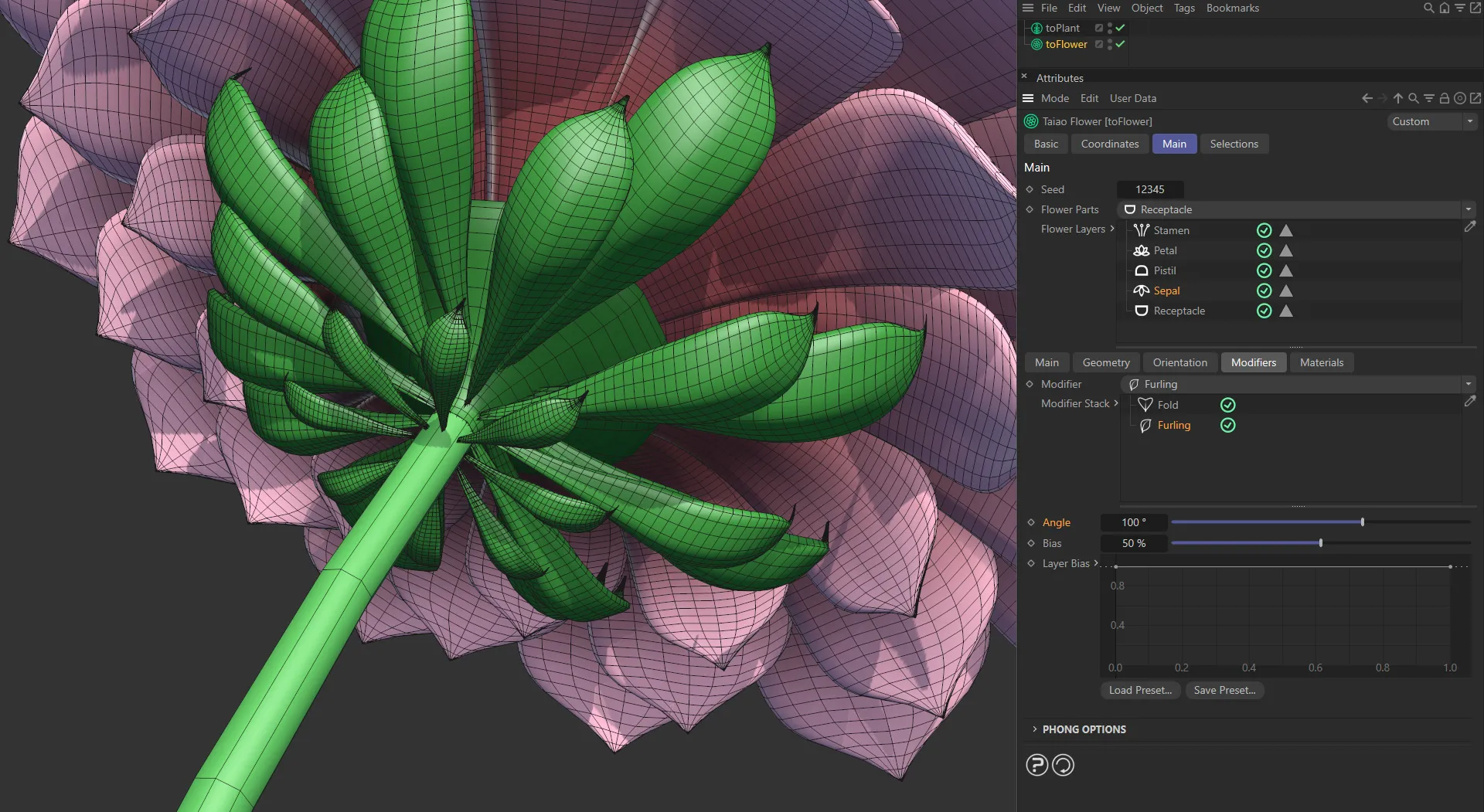Open the search magnifier in the top bar

pos(1426,8)
